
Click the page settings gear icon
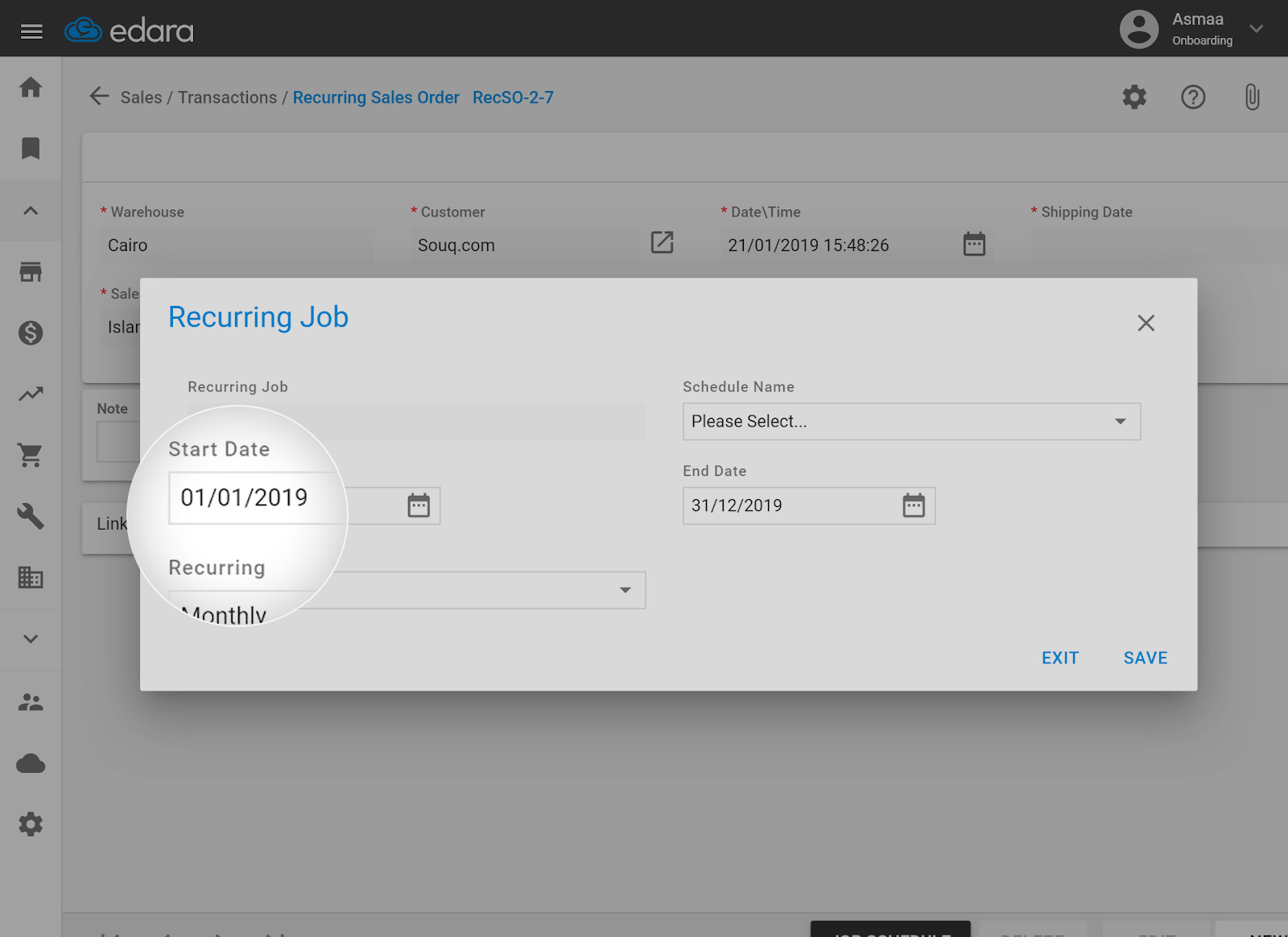tap(1134, 97)
